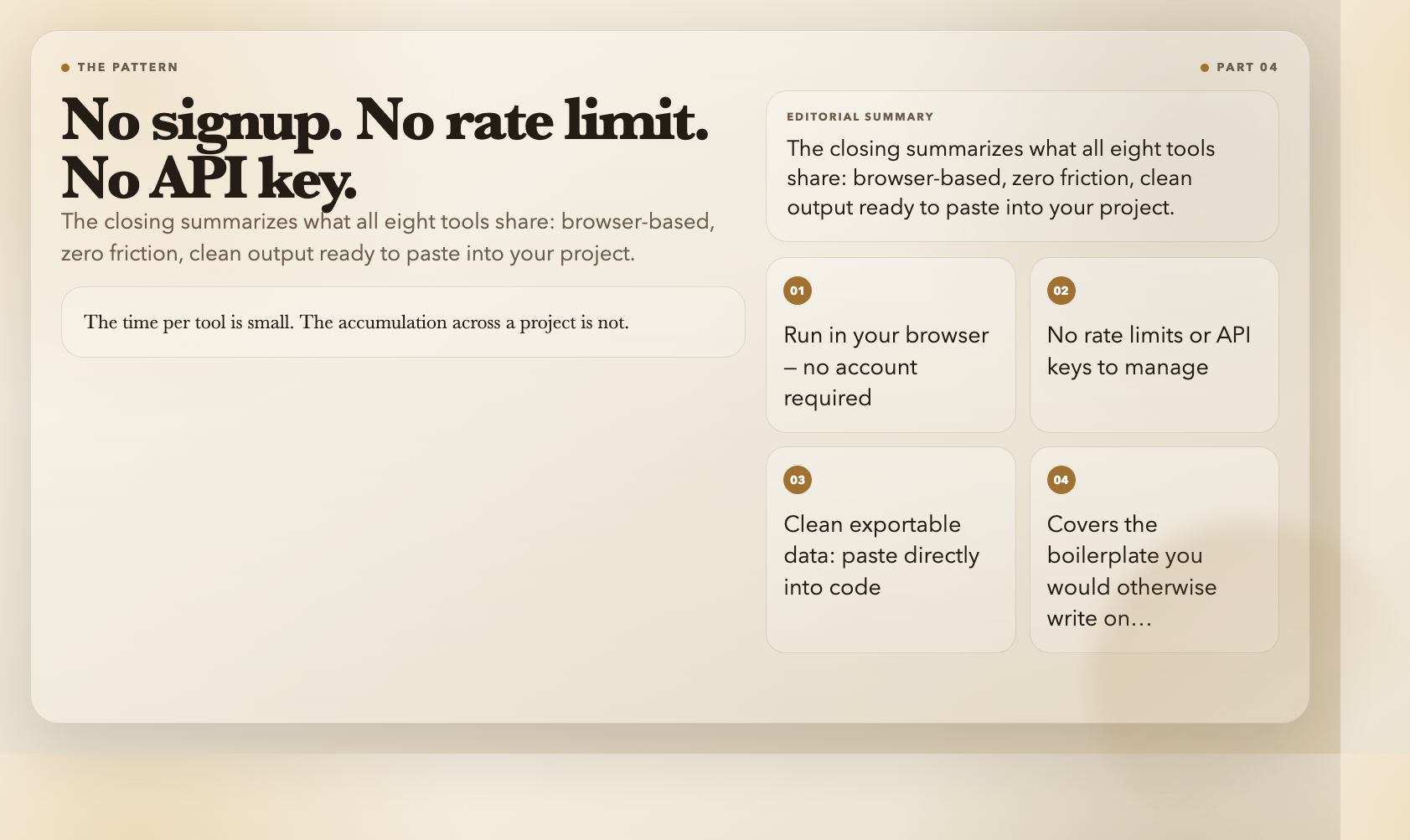Select the 'Run in your browser' card text

click(886, 366)
